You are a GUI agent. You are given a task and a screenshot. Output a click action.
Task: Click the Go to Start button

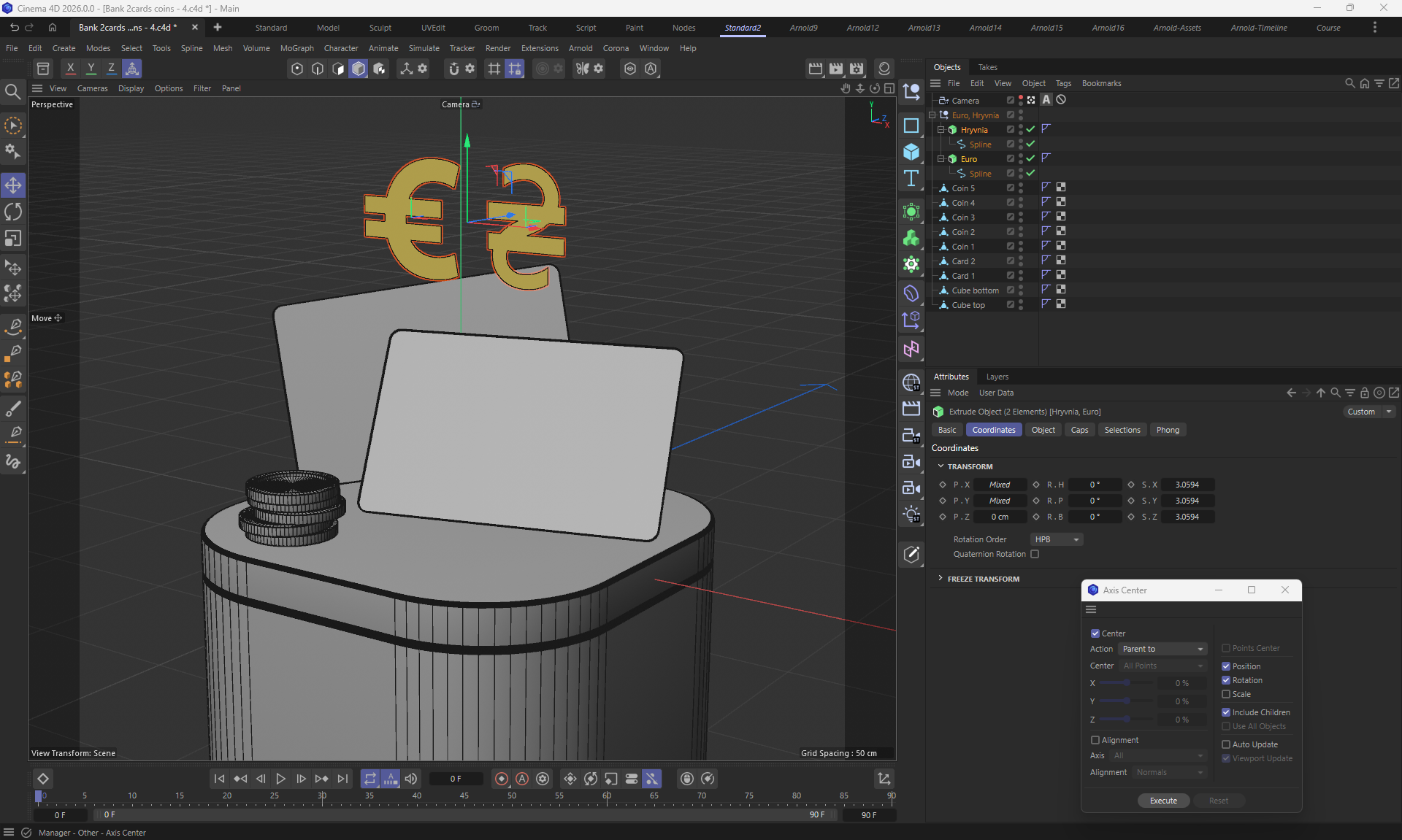219,779
